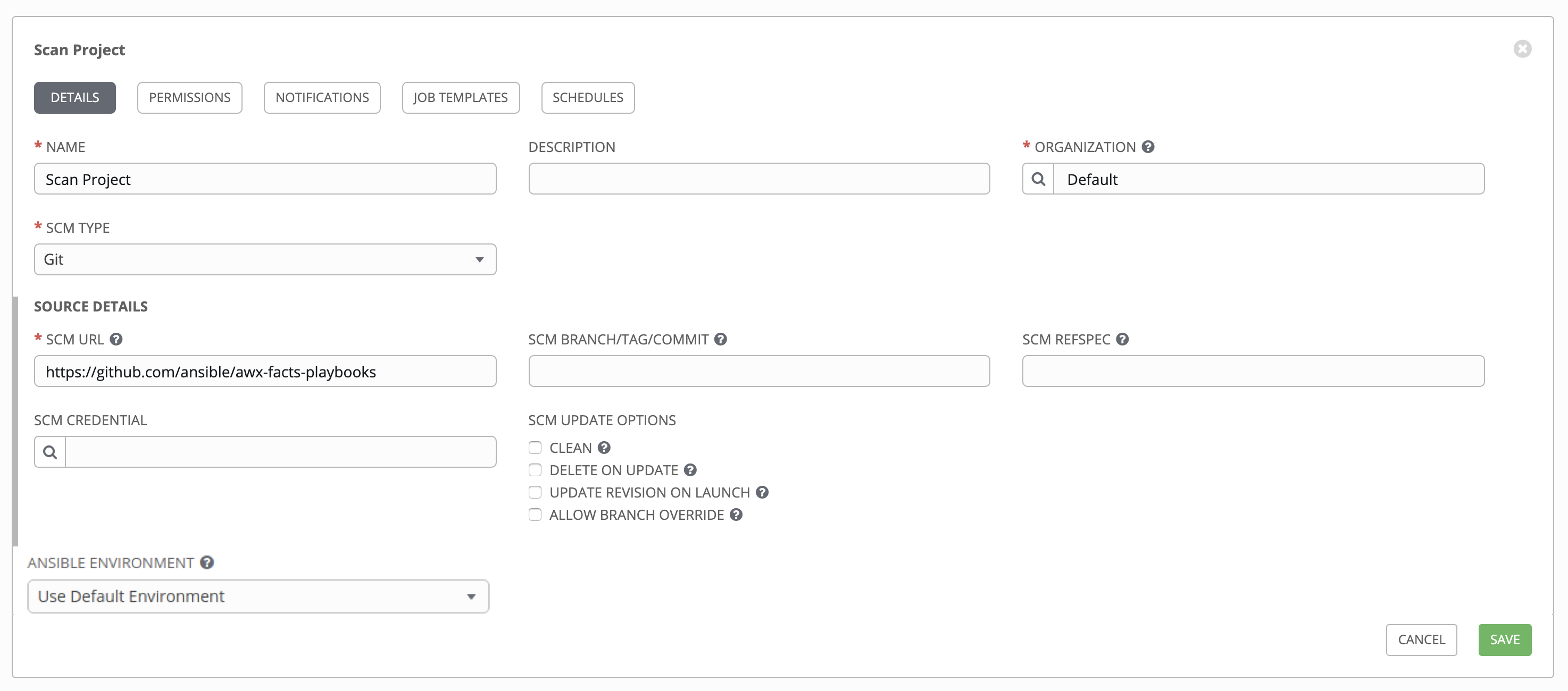Open the Organization lookup search icon
Image resolution: width=1568 pixels, height=691 pixels.
click(x=1038, y=179)
